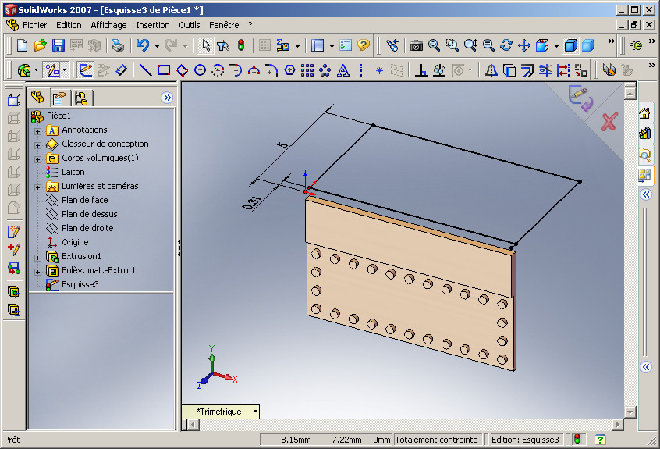Screen dimensions: 660x449
Task: Click the Trim Entities icon
Action: tap(545, 70)
